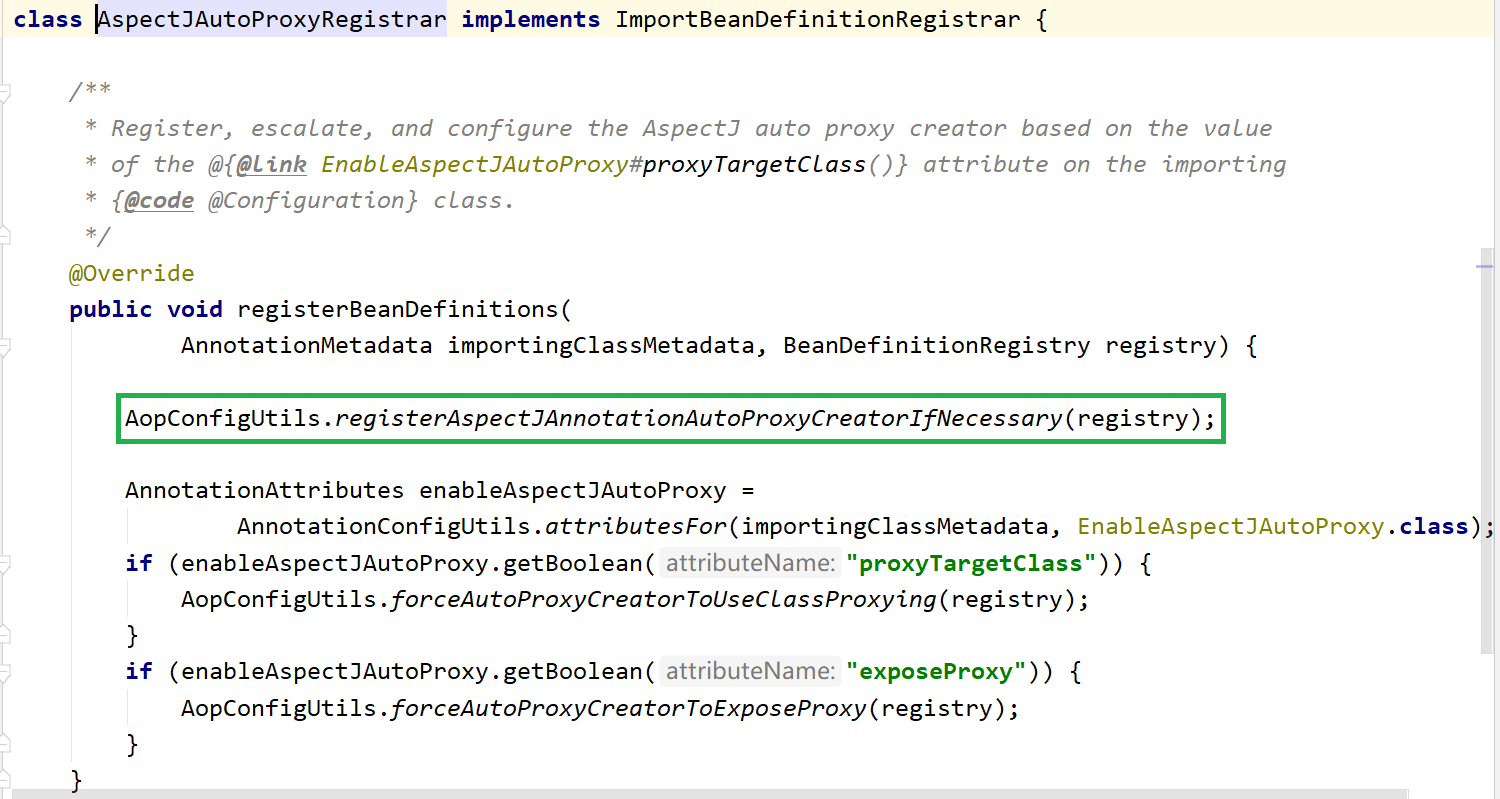This screenshot has width=1500, height=799.
Task: Click the AspectJAutoProxyRegistrar class name
Action: (x=272, y=19)
